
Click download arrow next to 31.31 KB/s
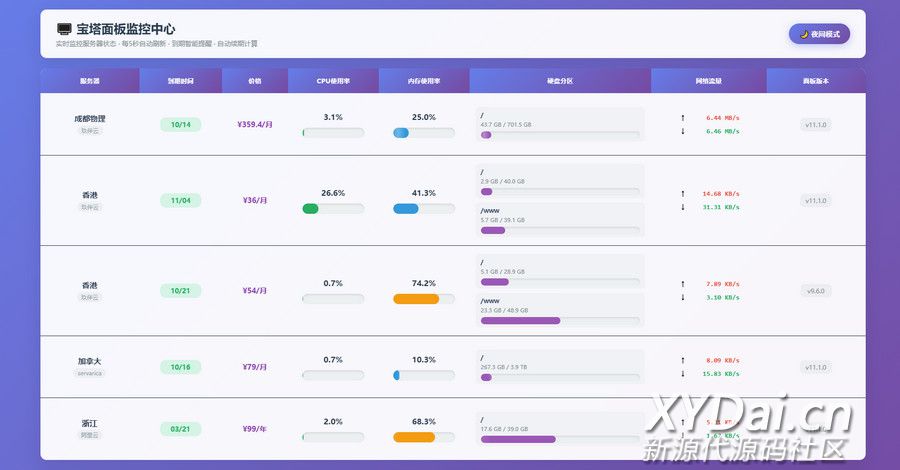point(683,207)
